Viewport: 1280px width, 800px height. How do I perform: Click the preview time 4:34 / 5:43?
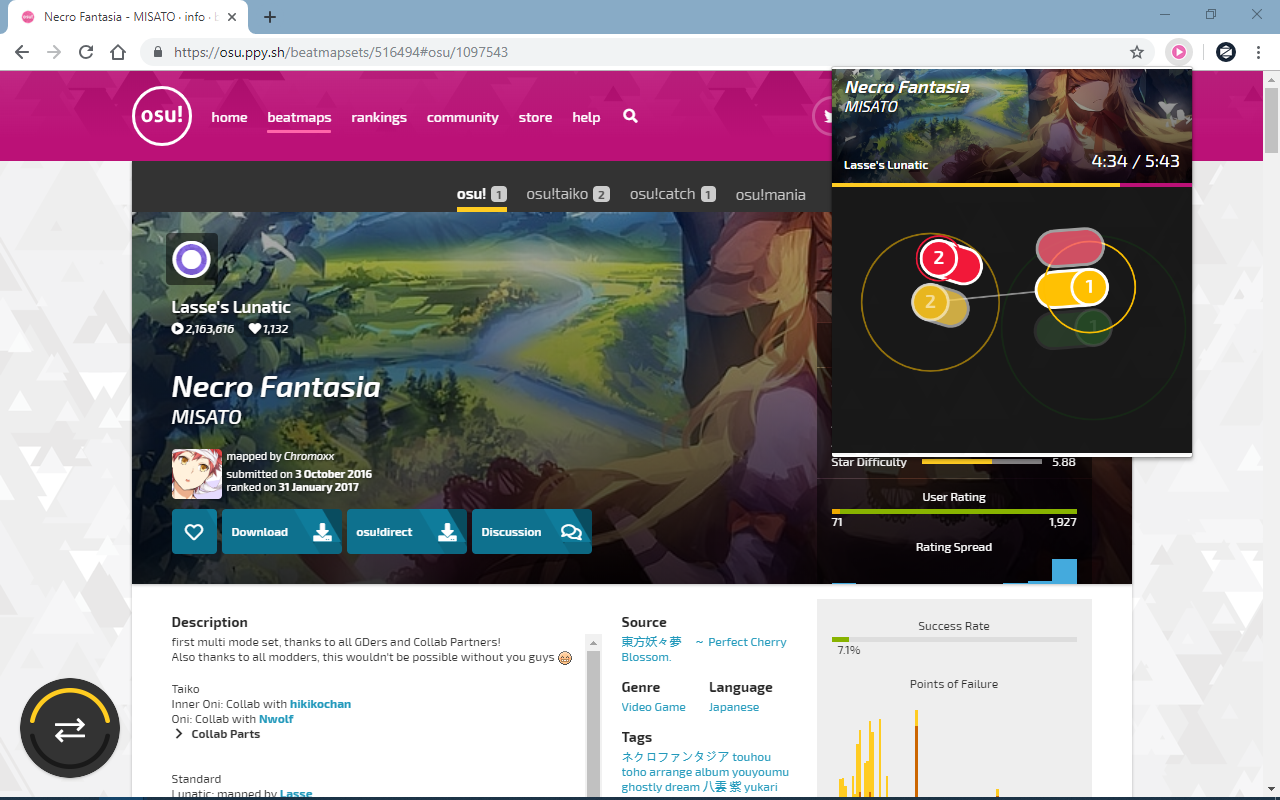click(x=1135, y=161)
